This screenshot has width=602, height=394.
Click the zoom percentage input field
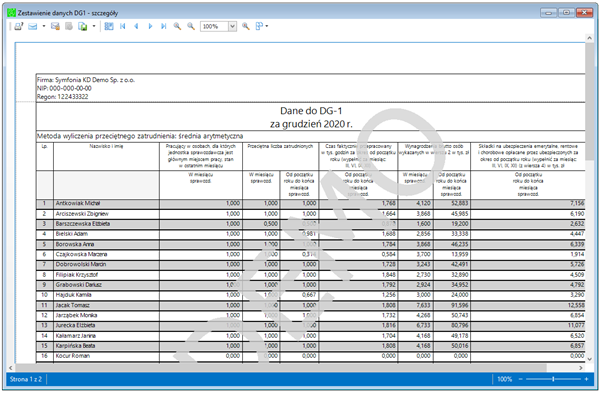[x=214, y=26]
